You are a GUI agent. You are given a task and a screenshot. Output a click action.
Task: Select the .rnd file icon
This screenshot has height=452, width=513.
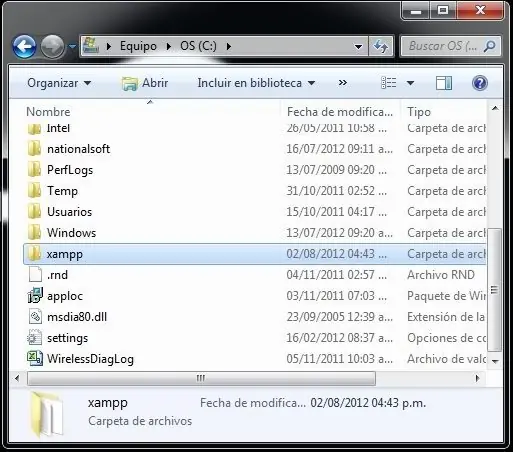[35, 274]
